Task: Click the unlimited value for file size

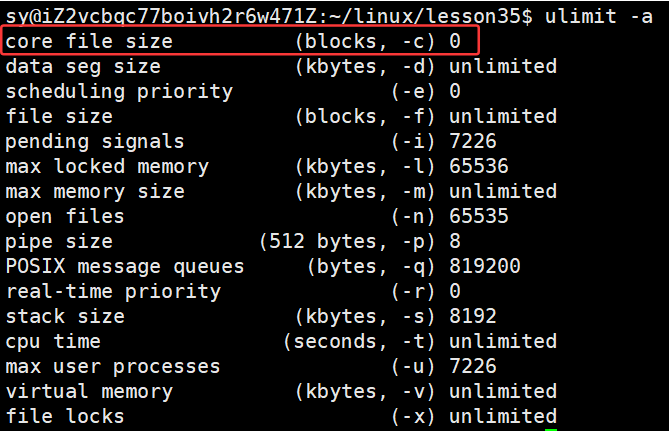Action: coord(503,116)
